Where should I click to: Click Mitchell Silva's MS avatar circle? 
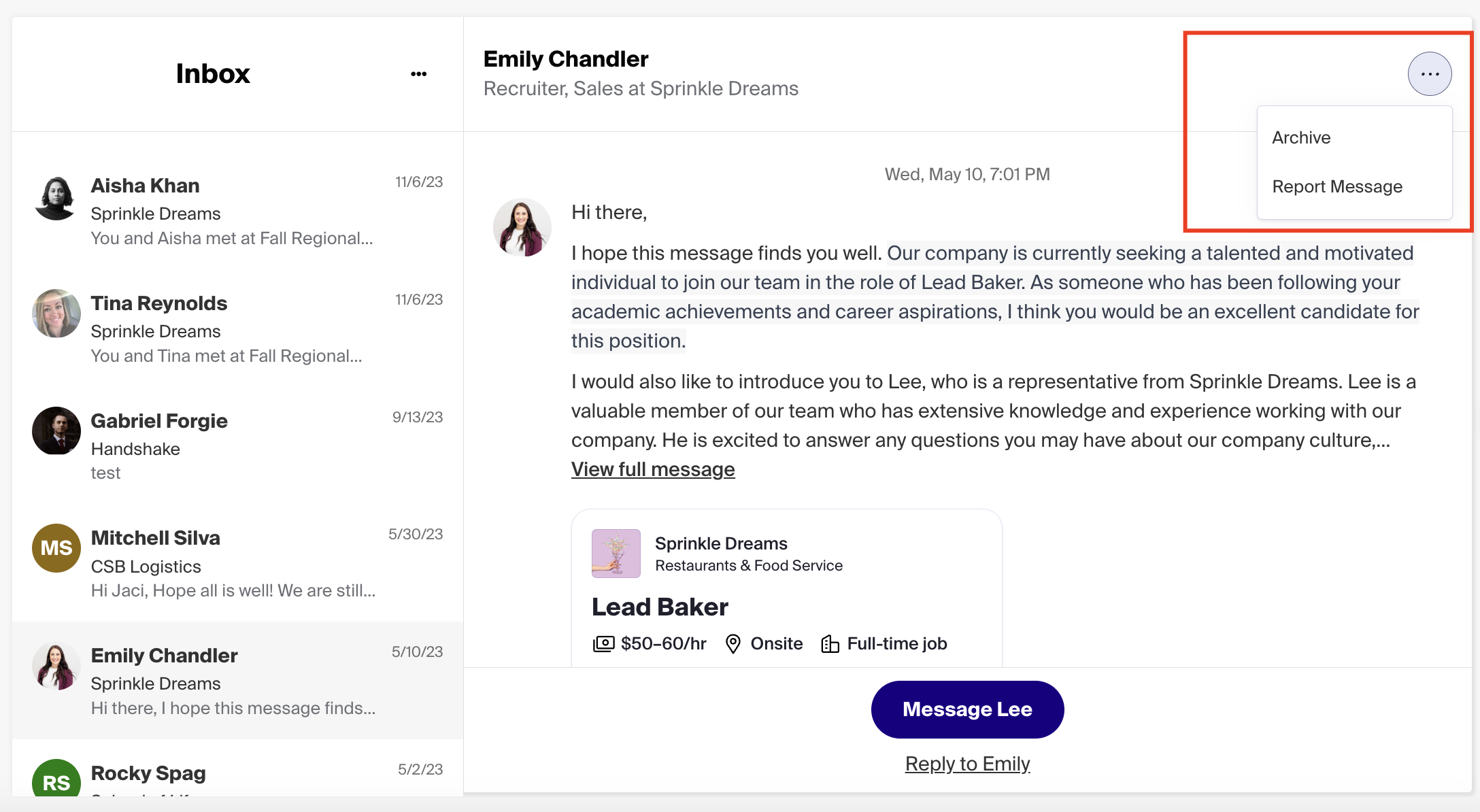coord(56,548)
